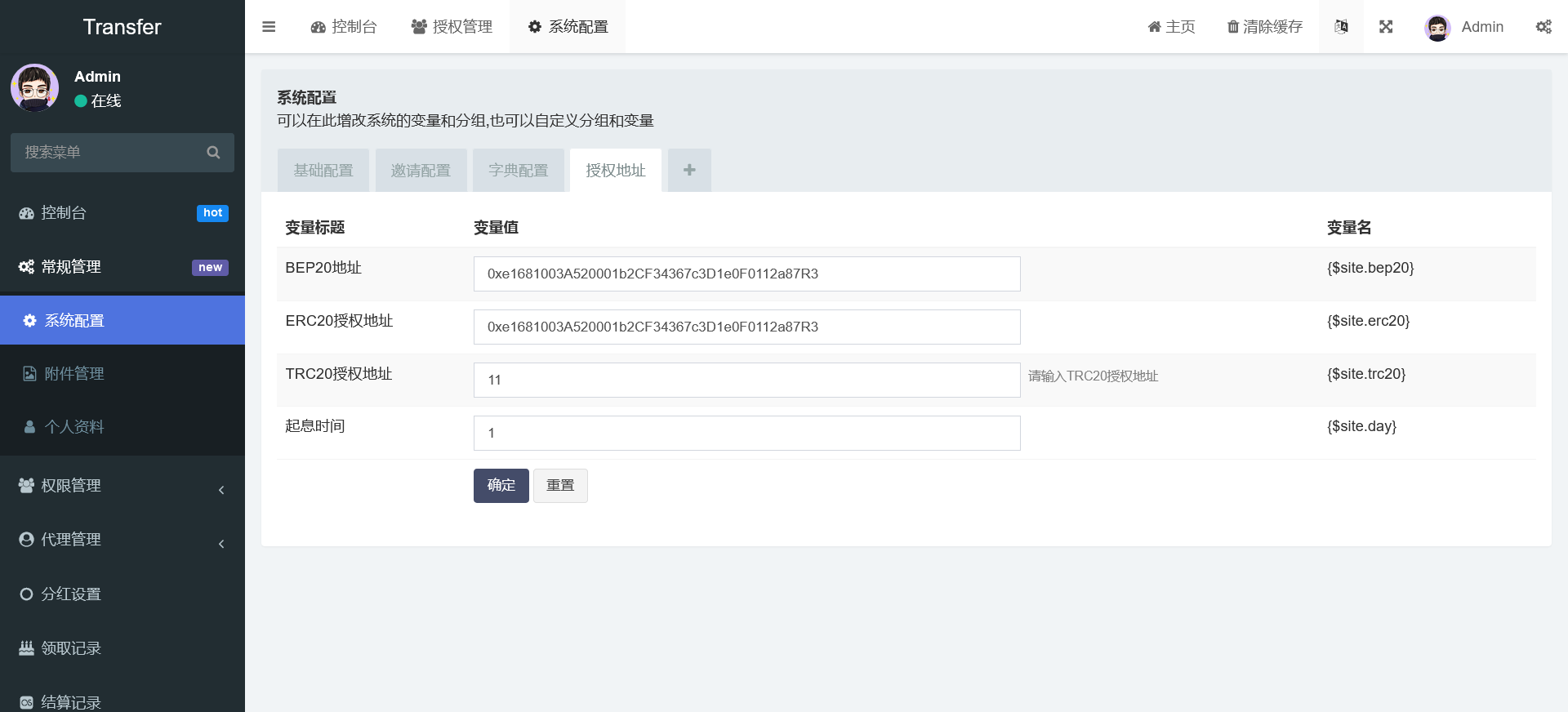Open 分红设置 in the sidebar
The width and height of the screenshot is (1568, 712).
click(71, 594)
